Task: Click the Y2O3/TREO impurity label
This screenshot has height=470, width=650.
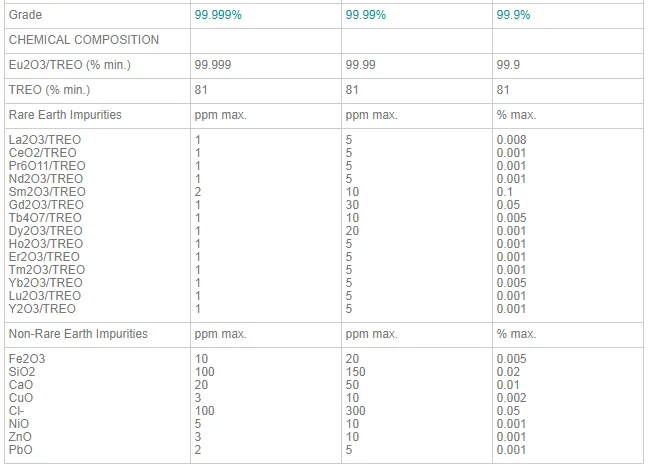Action: 42,309
